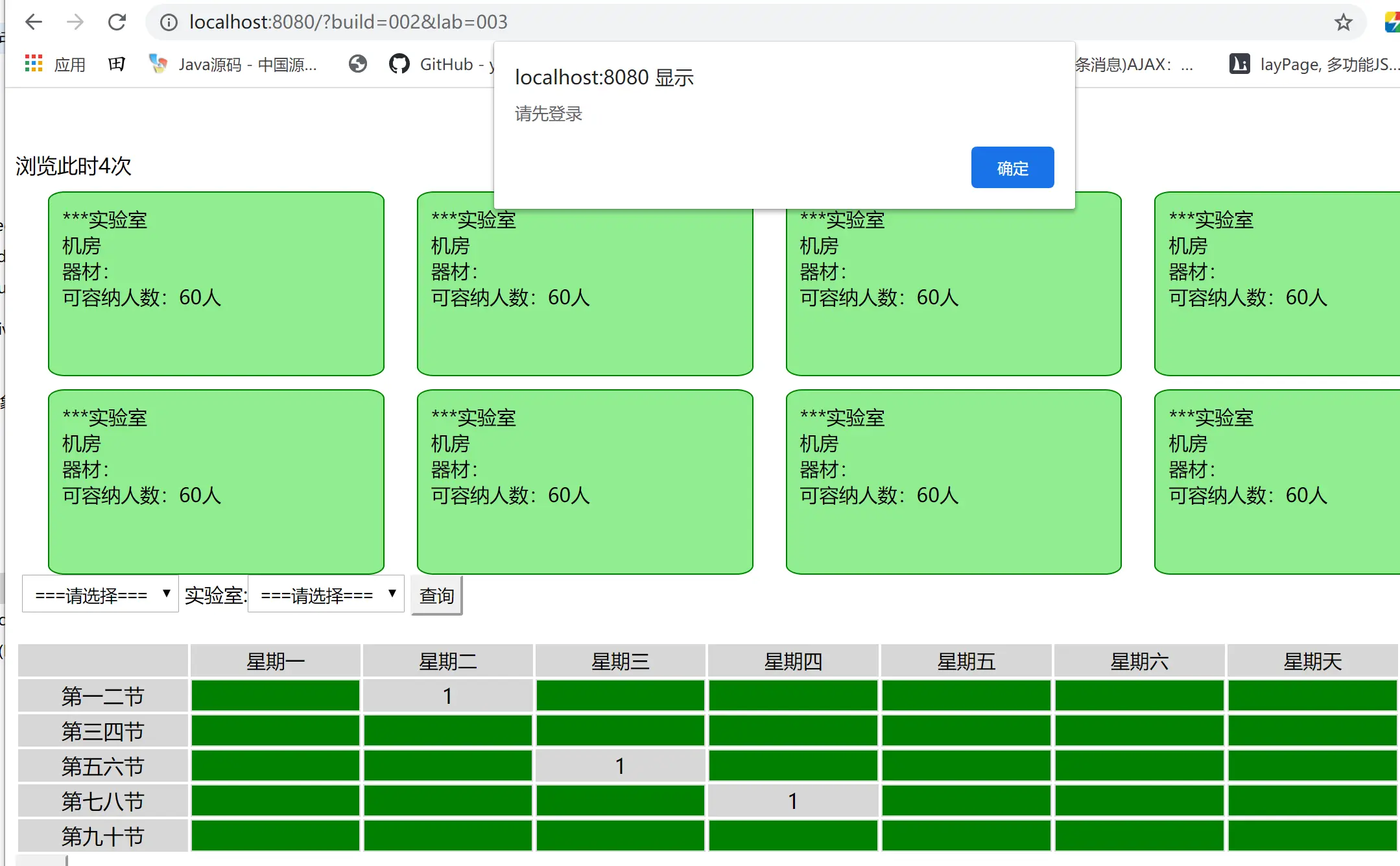
Task: Expand the first ===请选择=== dropdown
Action: 101,594
